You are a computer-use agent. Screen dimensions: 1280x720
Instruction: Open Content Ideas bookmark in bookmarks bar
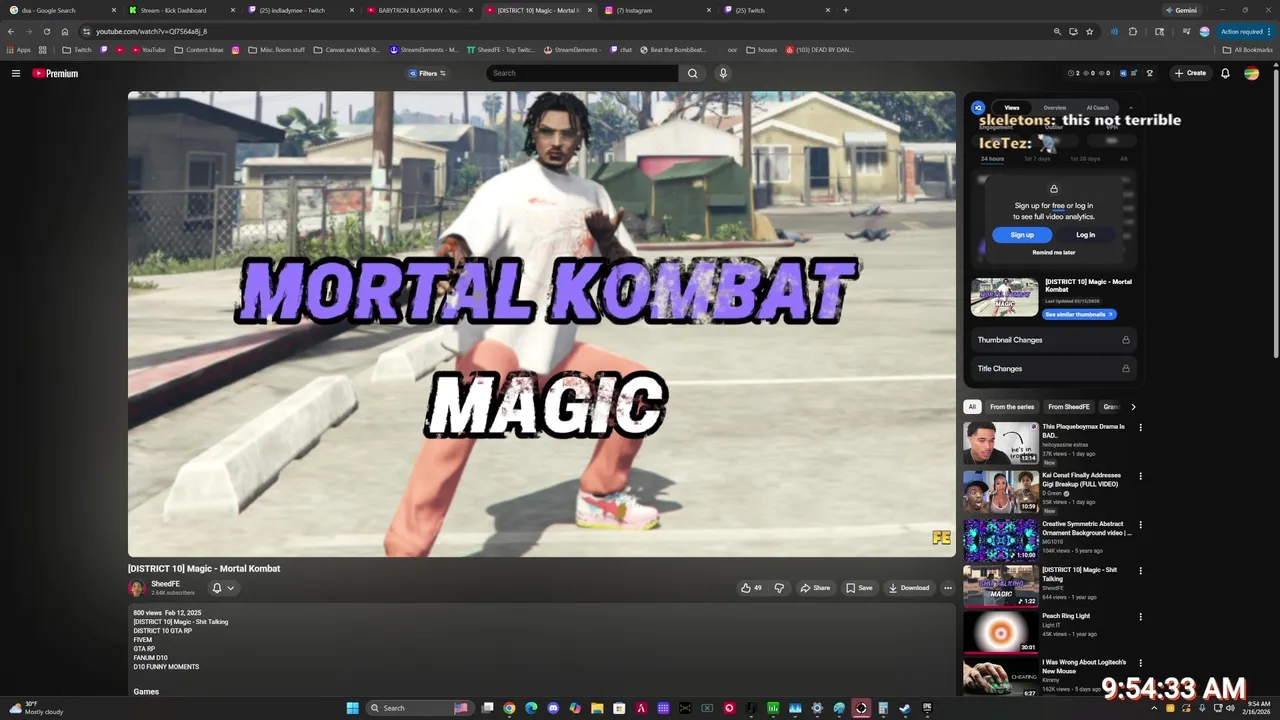coord(198,49)
